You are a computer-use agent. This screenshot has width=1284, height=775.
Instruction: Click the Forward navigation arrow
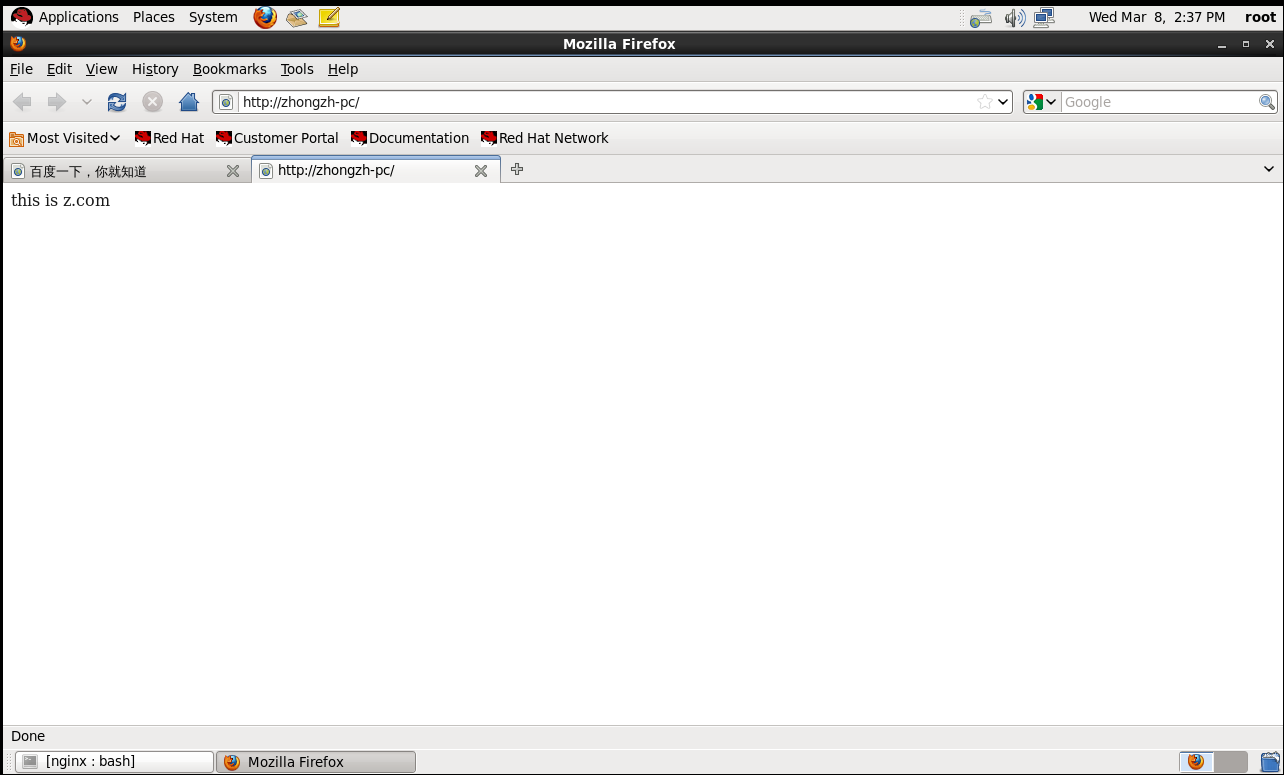57,102
